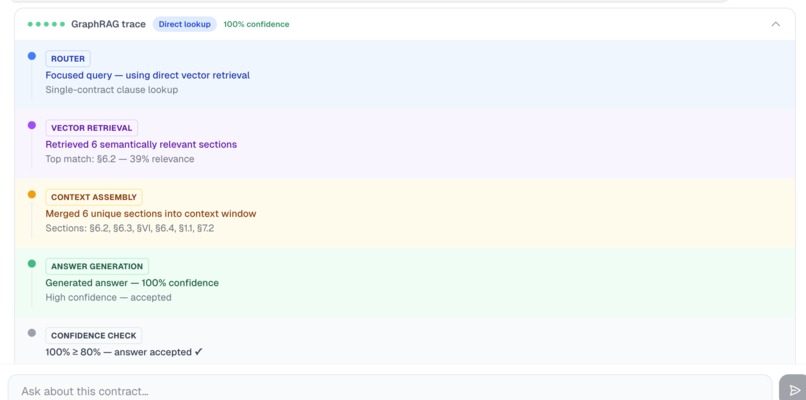This screenshot has height=400, width=806.
Task: Click the orange Context Assembly timeline dot
Action: coord(32,194)
